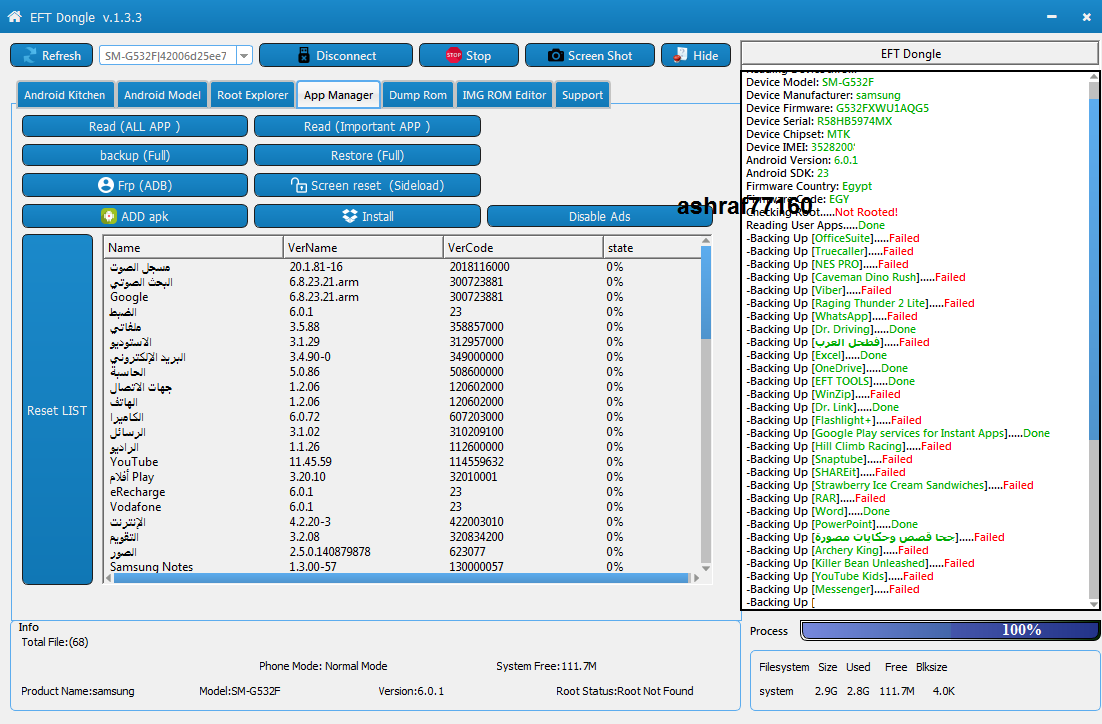Open the Android Kitchen tab

64,95
